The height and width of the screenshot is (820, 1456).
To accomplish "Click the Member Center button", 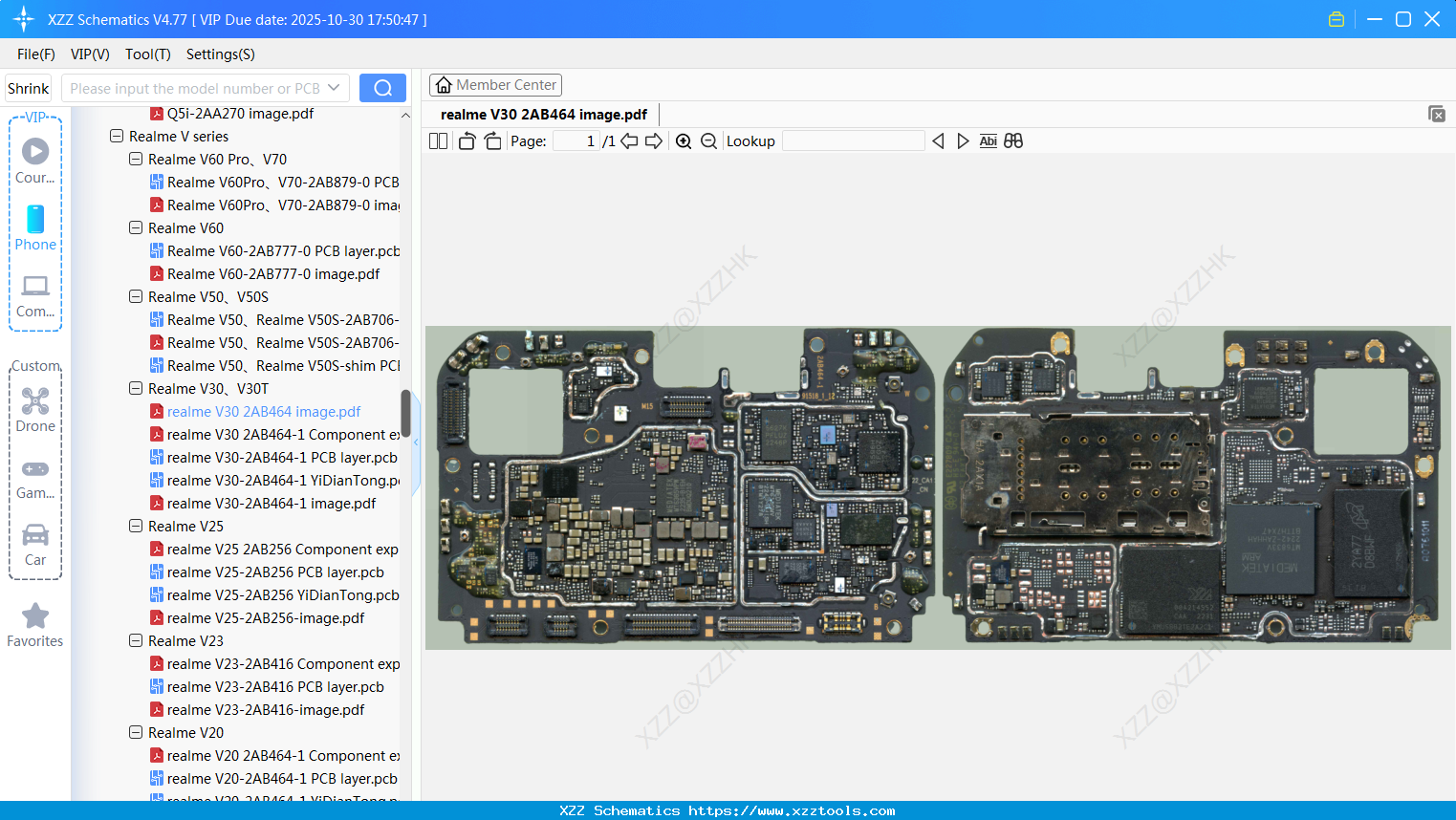I will tap(495, 85).
